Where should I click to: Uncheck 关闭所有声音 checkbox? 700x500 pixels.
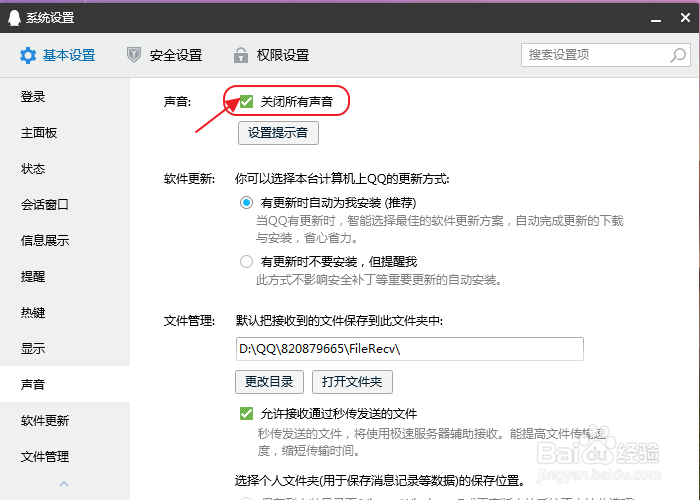(x=246, y=102)
